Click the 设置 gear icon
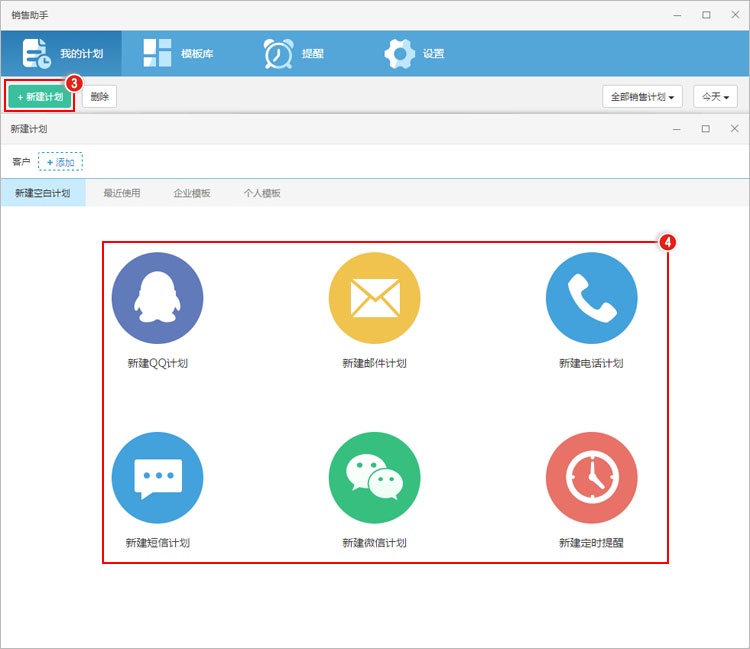The width and height of the screenshot is (750, 649). pyautogui.click(x=399, y=54)
